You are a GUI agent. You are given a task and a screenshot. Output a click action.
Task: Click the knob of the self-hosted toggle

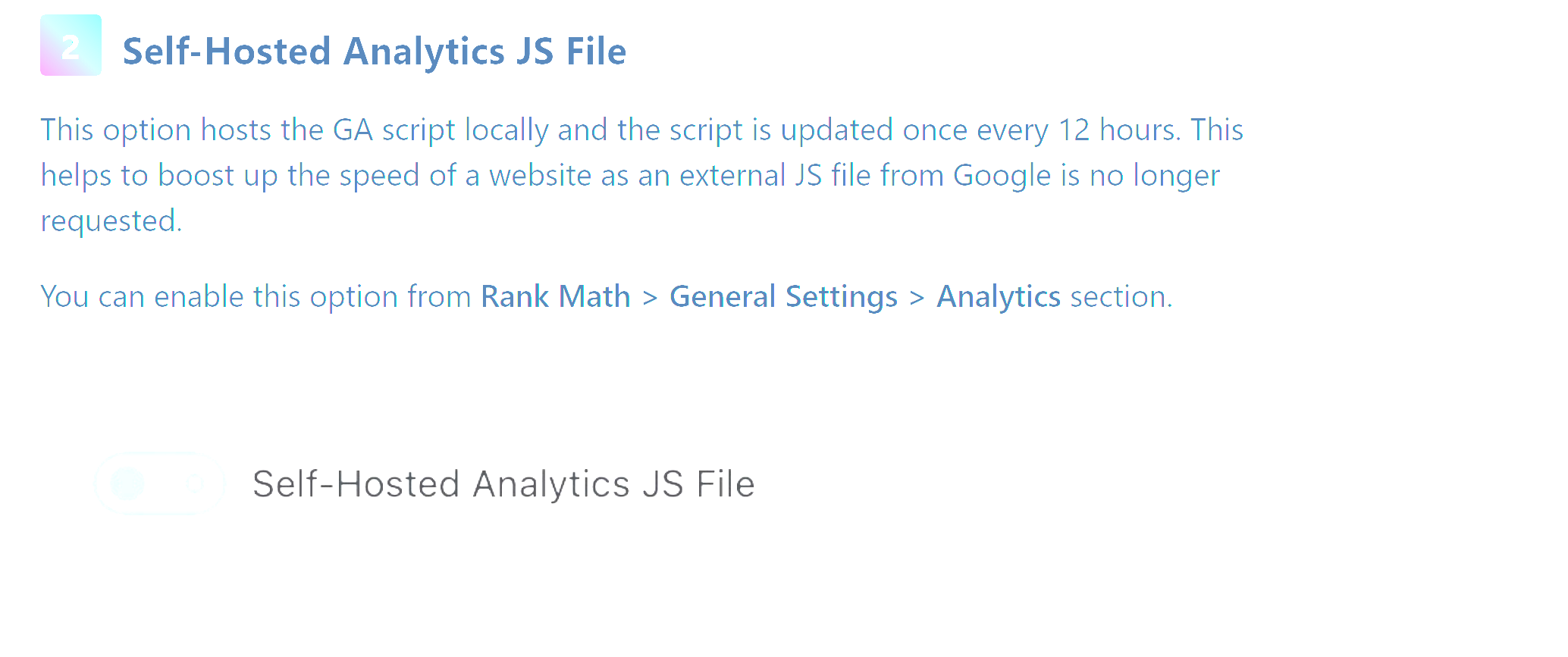[x=127, y=483]
